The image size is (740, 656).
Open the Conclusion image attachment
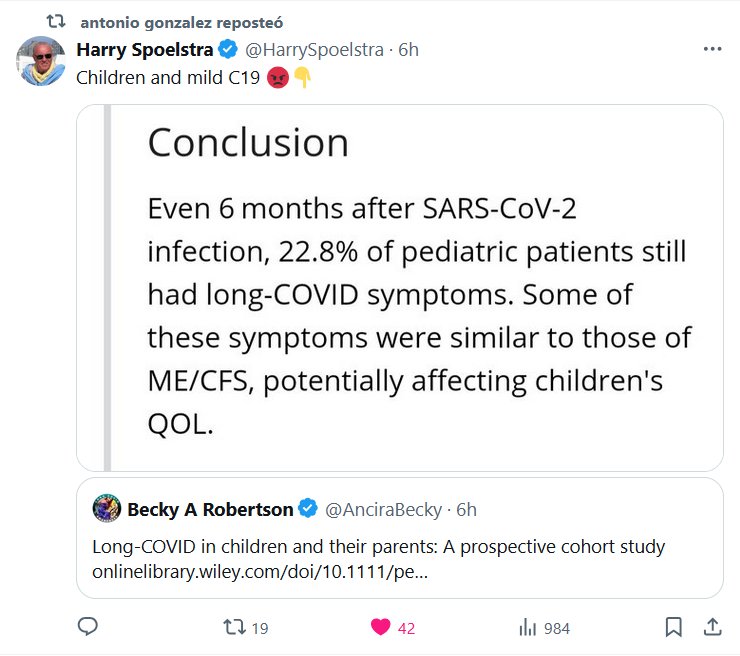coord(400,288)
